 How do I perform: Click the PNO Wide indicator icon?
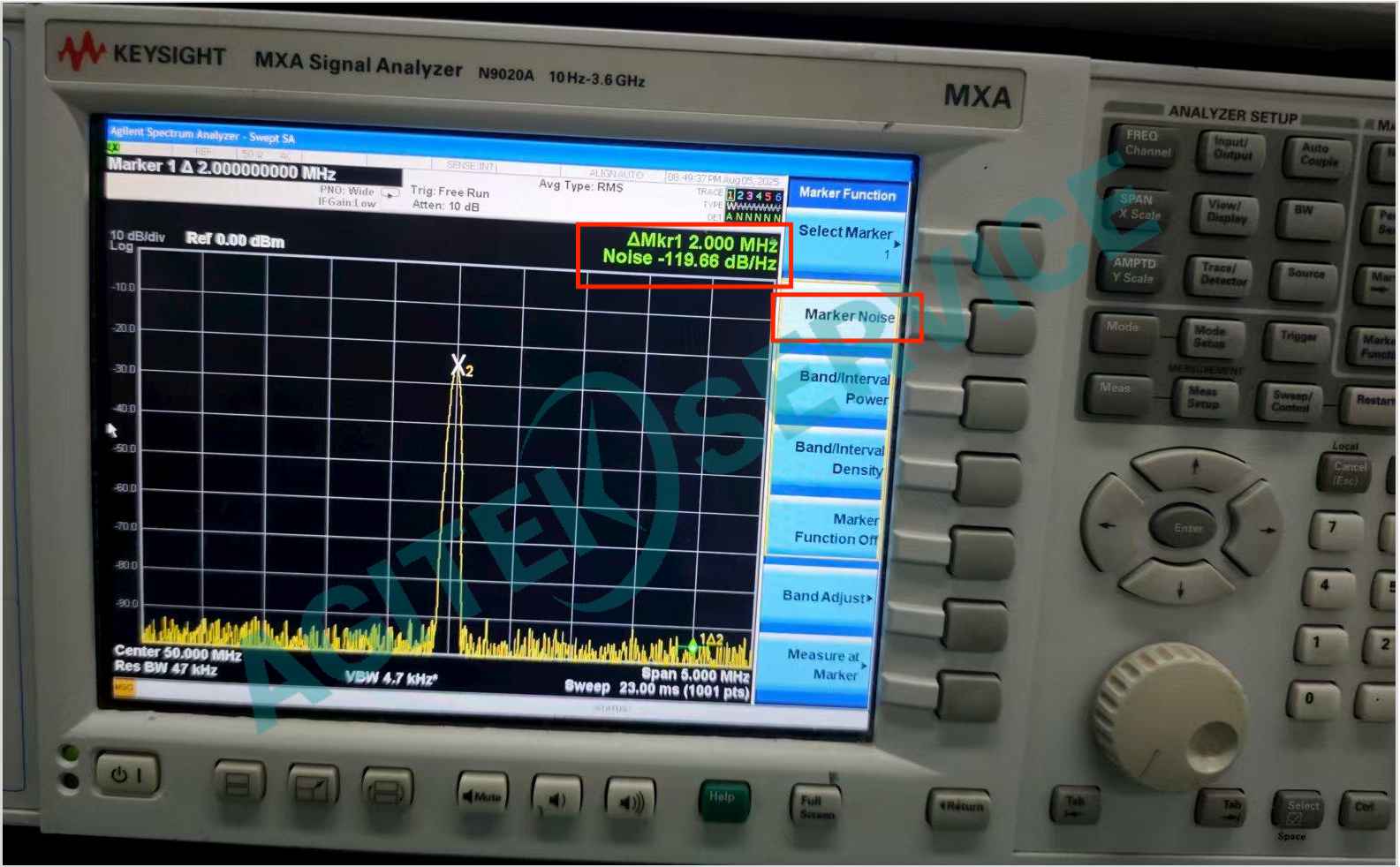coord(390,192)
